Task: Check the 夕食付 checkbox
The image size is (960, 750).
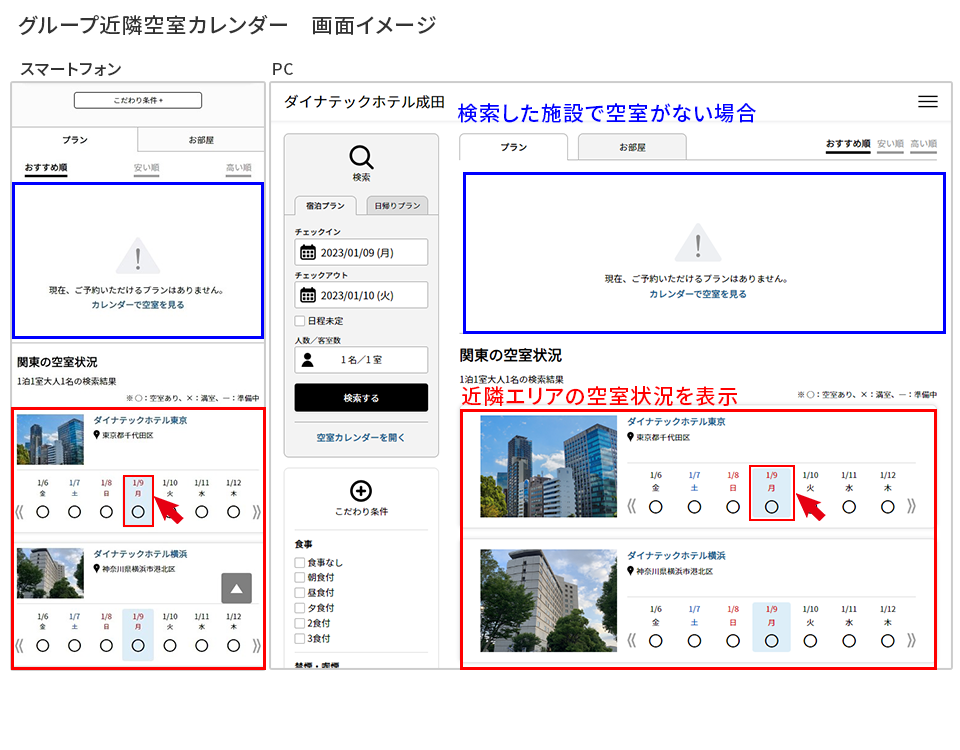Action: (x=300, y=608)
